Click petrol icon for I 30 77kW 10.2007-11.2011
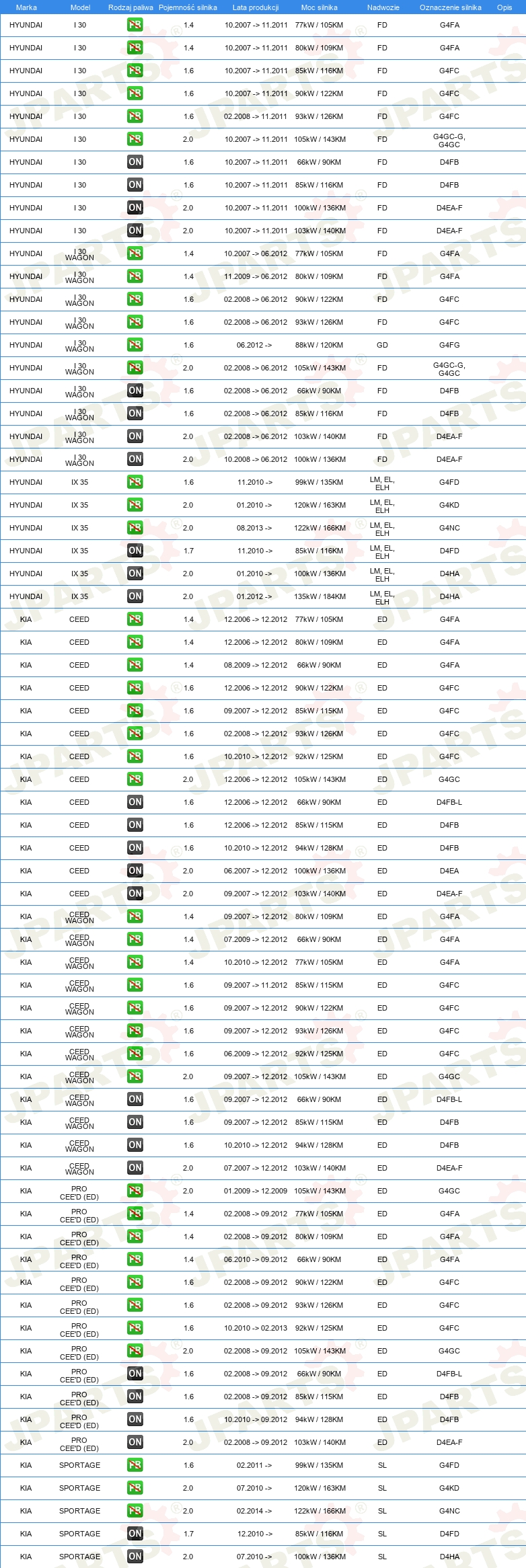526x1568 pixels. [x=135, y=25]
